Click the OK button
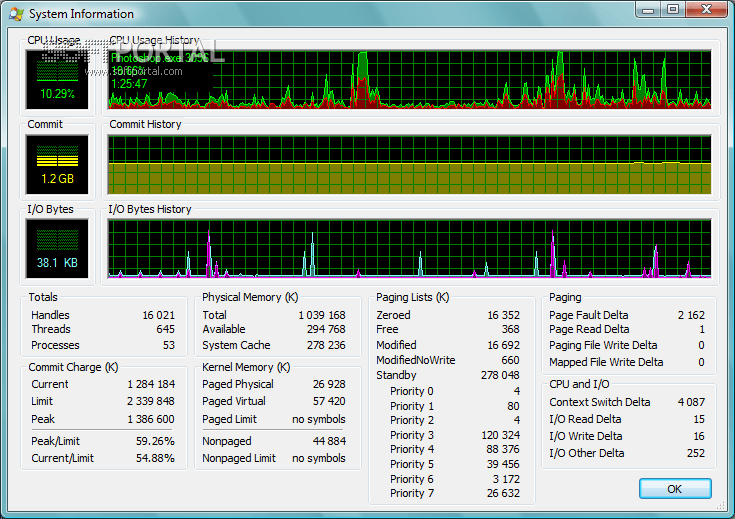735x519 pixels. click(675, 489)
